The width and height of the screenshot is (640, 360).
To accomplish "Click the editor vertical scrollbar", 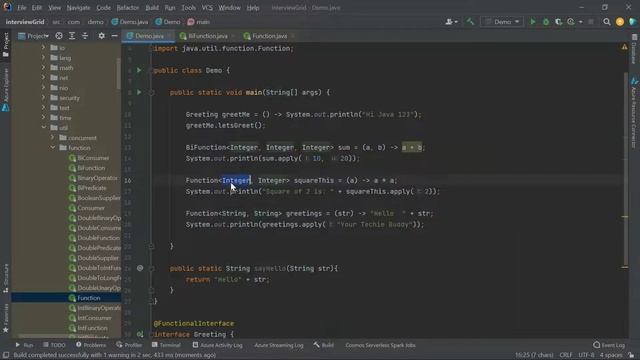I will [625, 169].
